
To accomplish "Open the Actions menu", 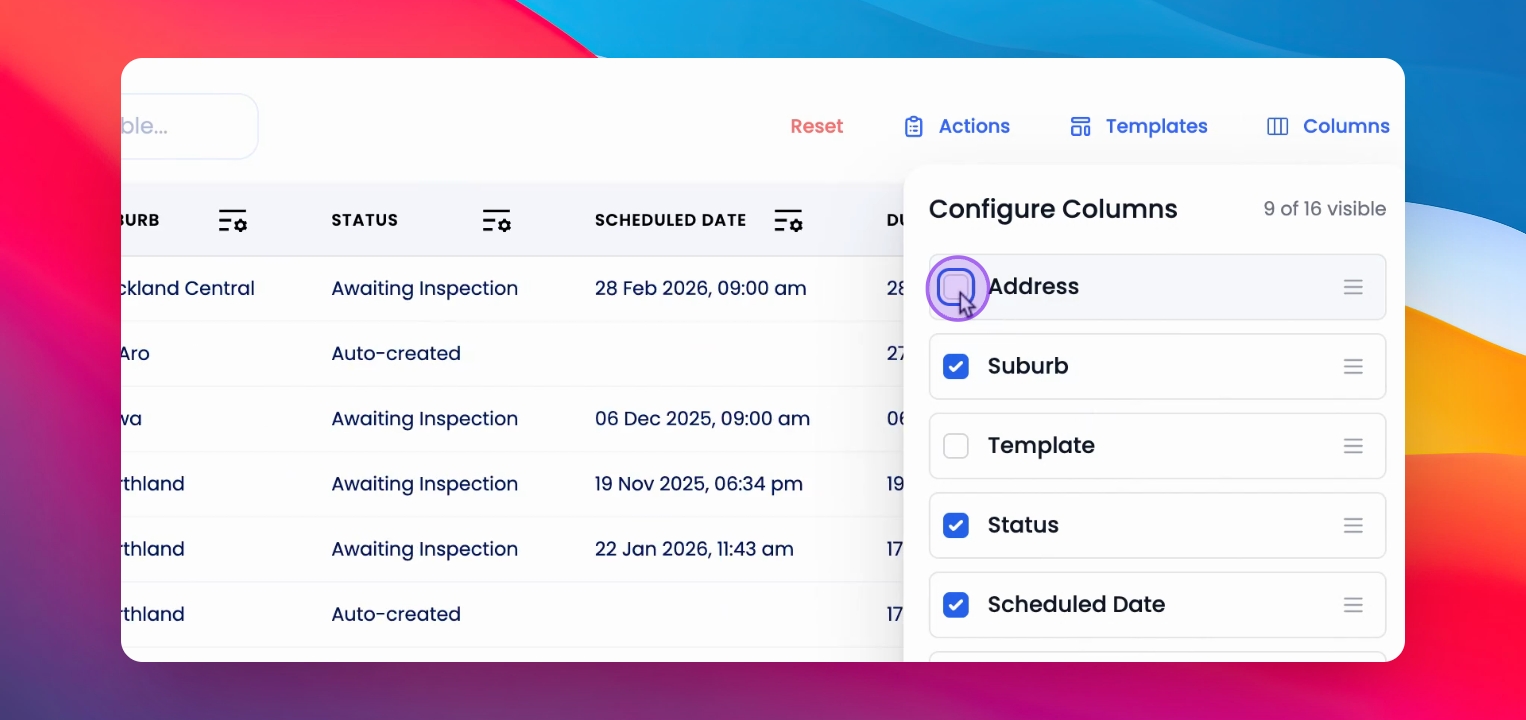I will coord(957,127).
